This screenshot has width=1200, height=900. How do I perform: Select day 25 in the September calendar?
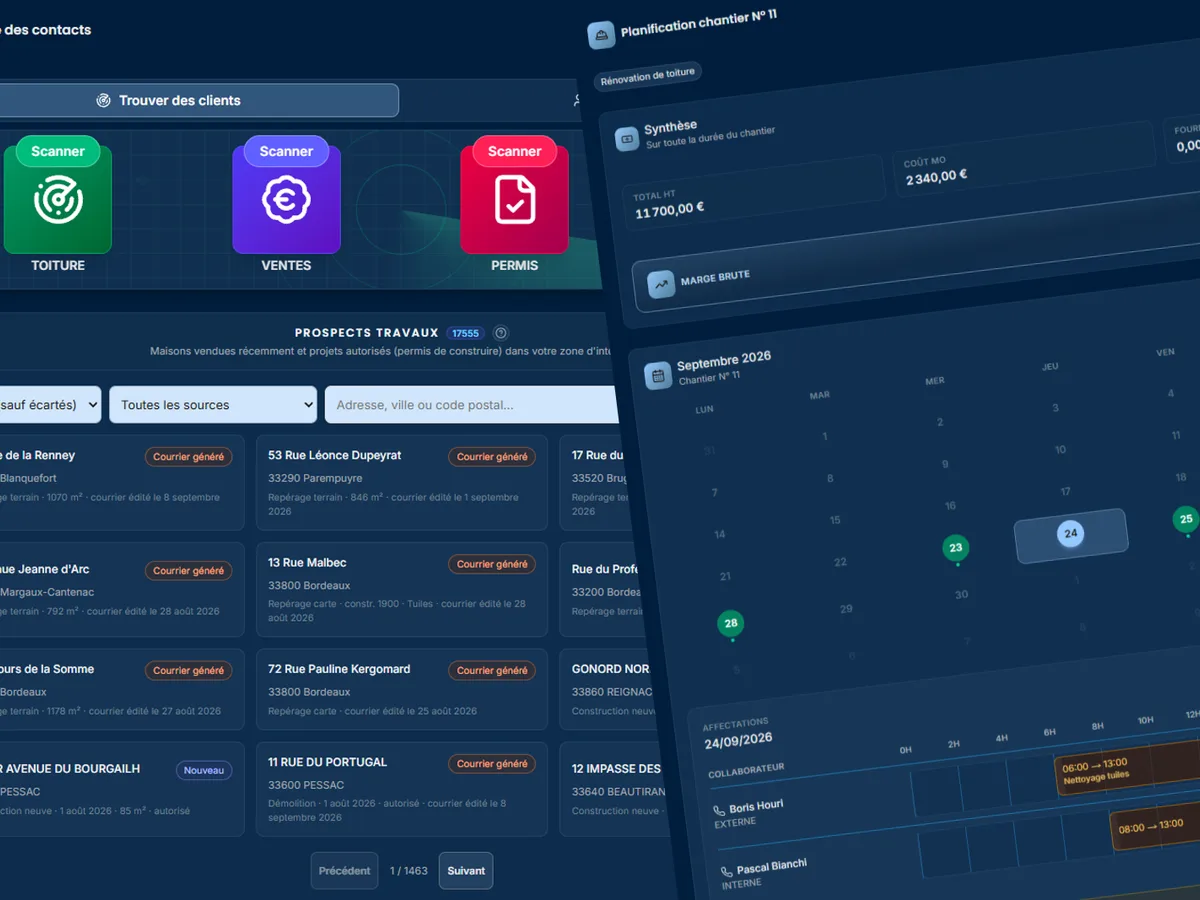(1186, 519)
